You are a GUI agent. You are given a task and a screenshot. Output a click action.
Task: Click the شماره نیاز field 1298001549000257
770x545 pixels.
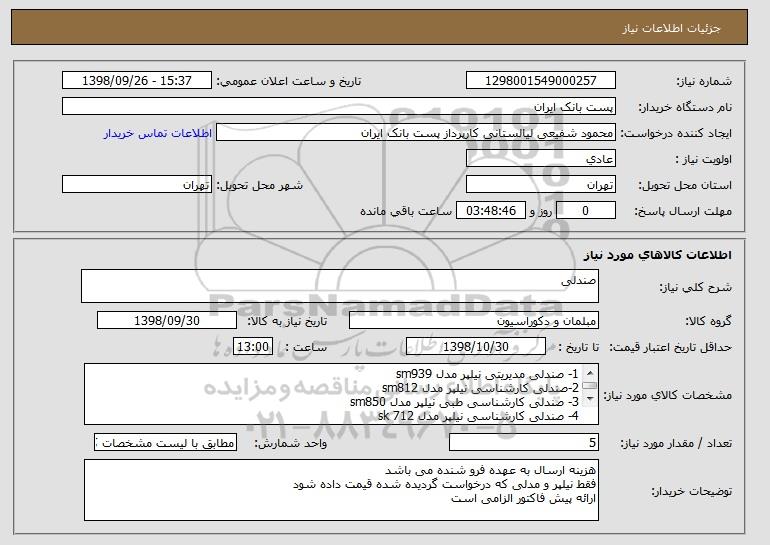tap(541, 81)
